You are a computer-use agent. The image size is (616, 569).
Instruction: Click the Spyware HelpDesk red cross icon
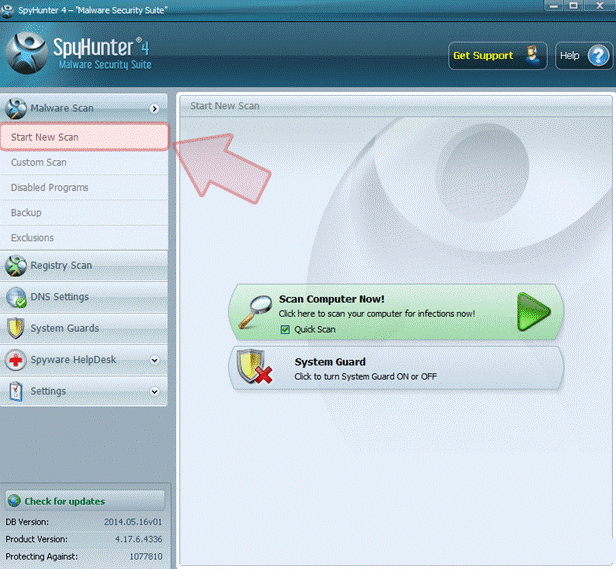pyautogui.click(x=16, y=360)
